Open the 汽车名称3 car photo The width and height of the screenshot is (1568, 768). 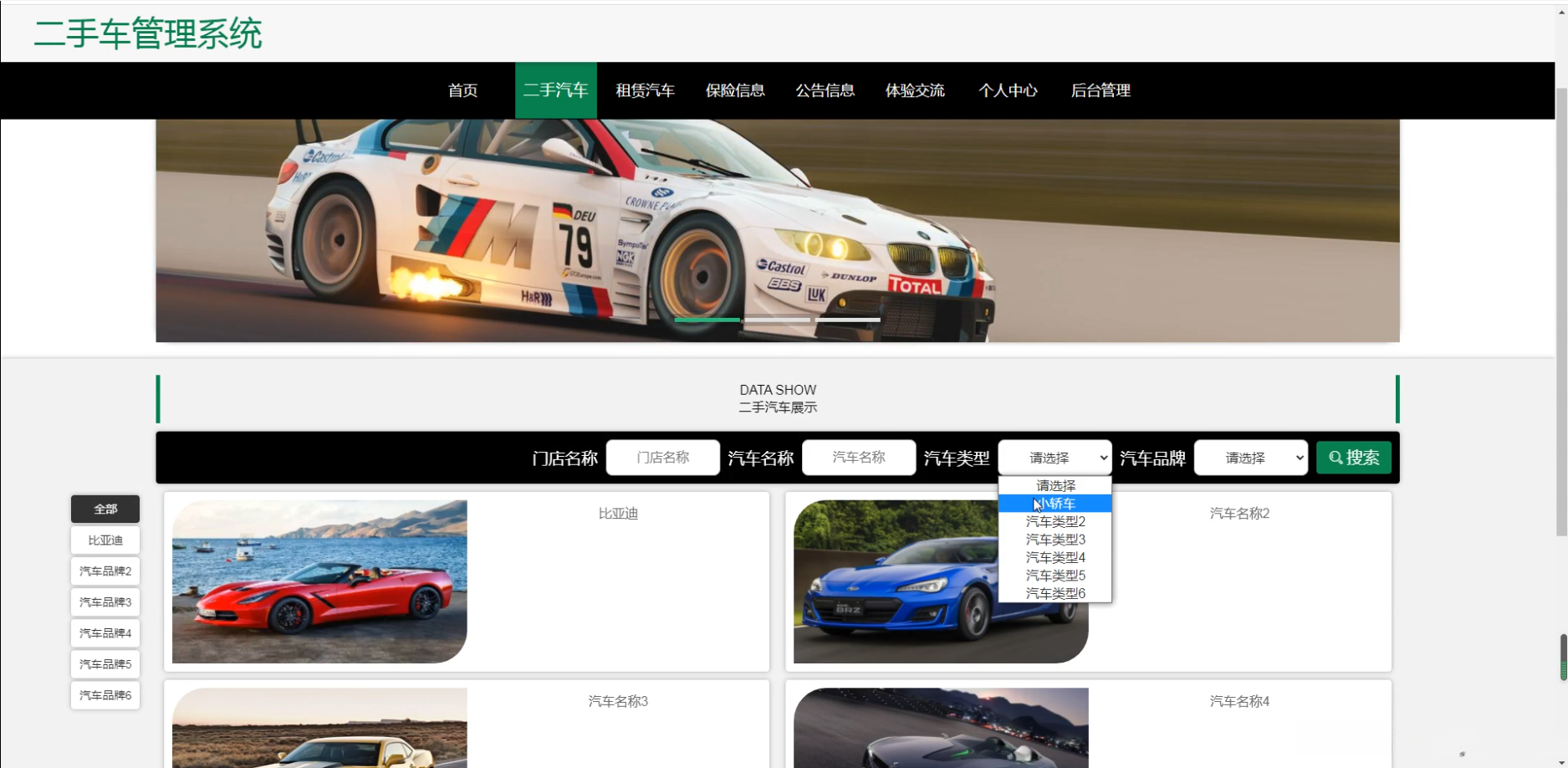click(319, 728)
